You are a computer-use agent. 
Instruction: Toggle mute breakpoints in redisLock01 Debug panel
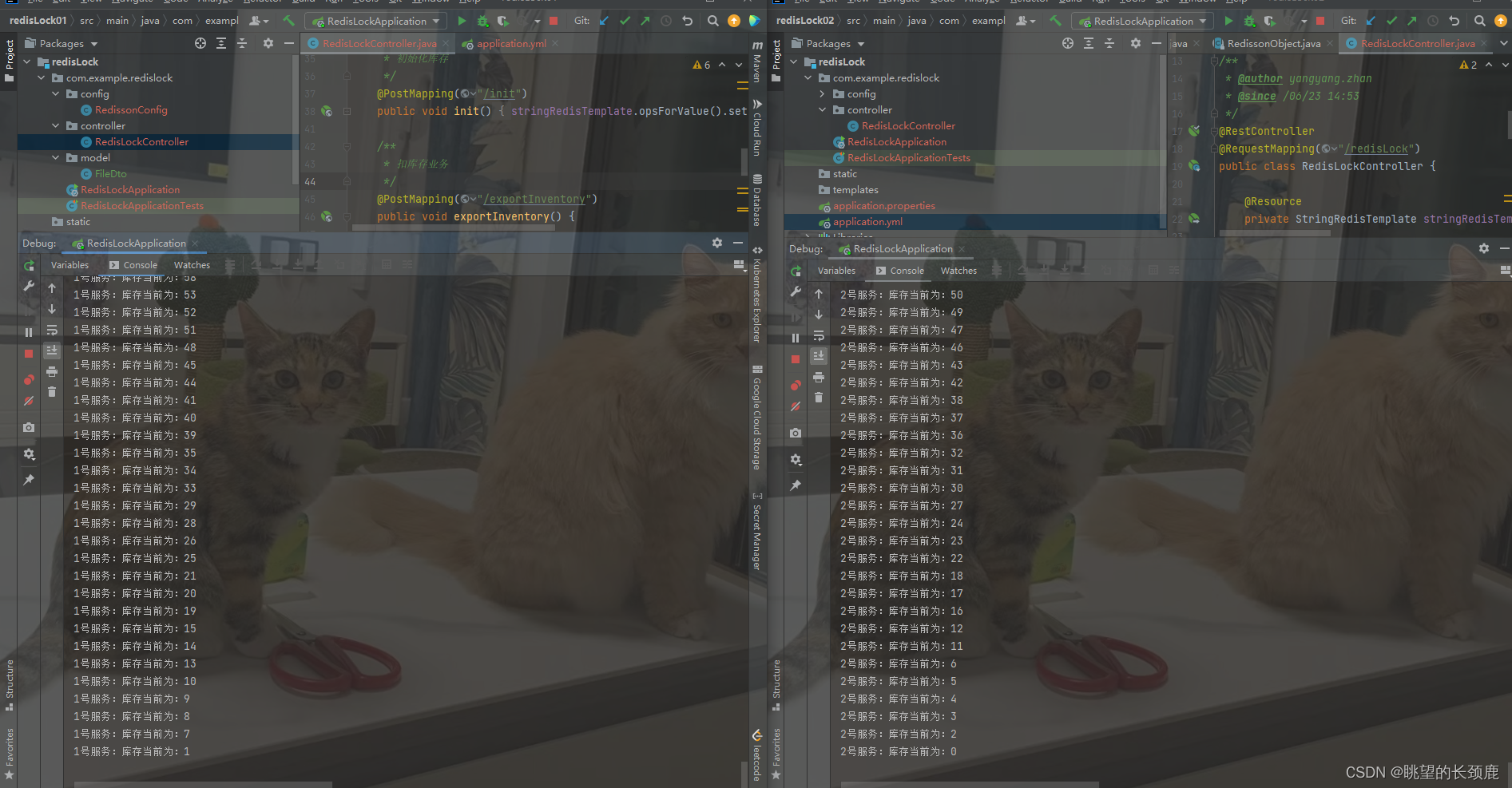tap(29, 401)
